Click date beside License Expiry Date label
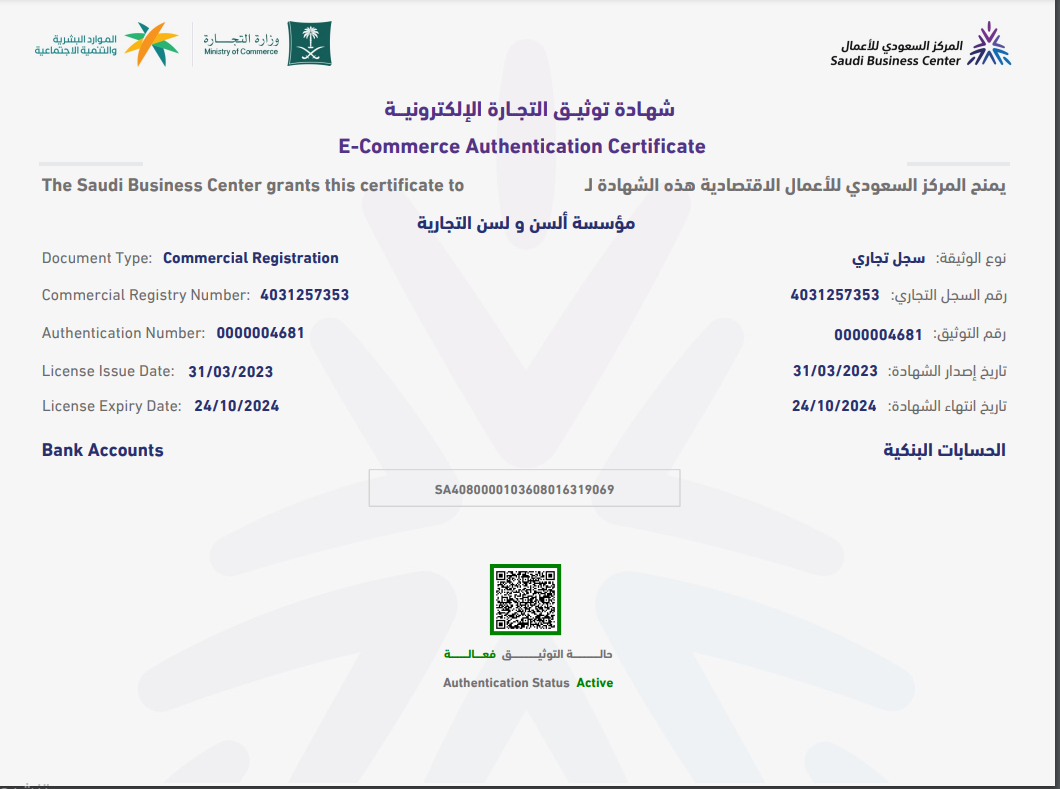1060x789 pixels. point(236,406)
